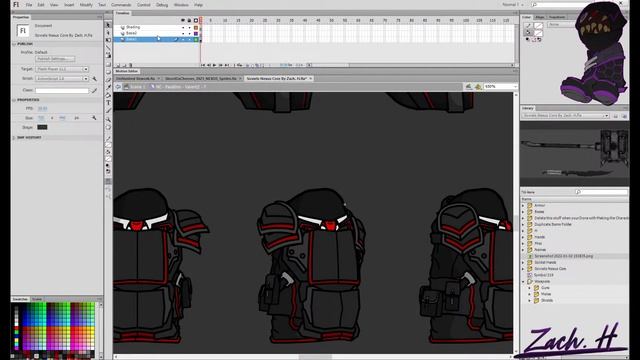
Task: Click the Play button in timeline controls
Action: (215, 65)
